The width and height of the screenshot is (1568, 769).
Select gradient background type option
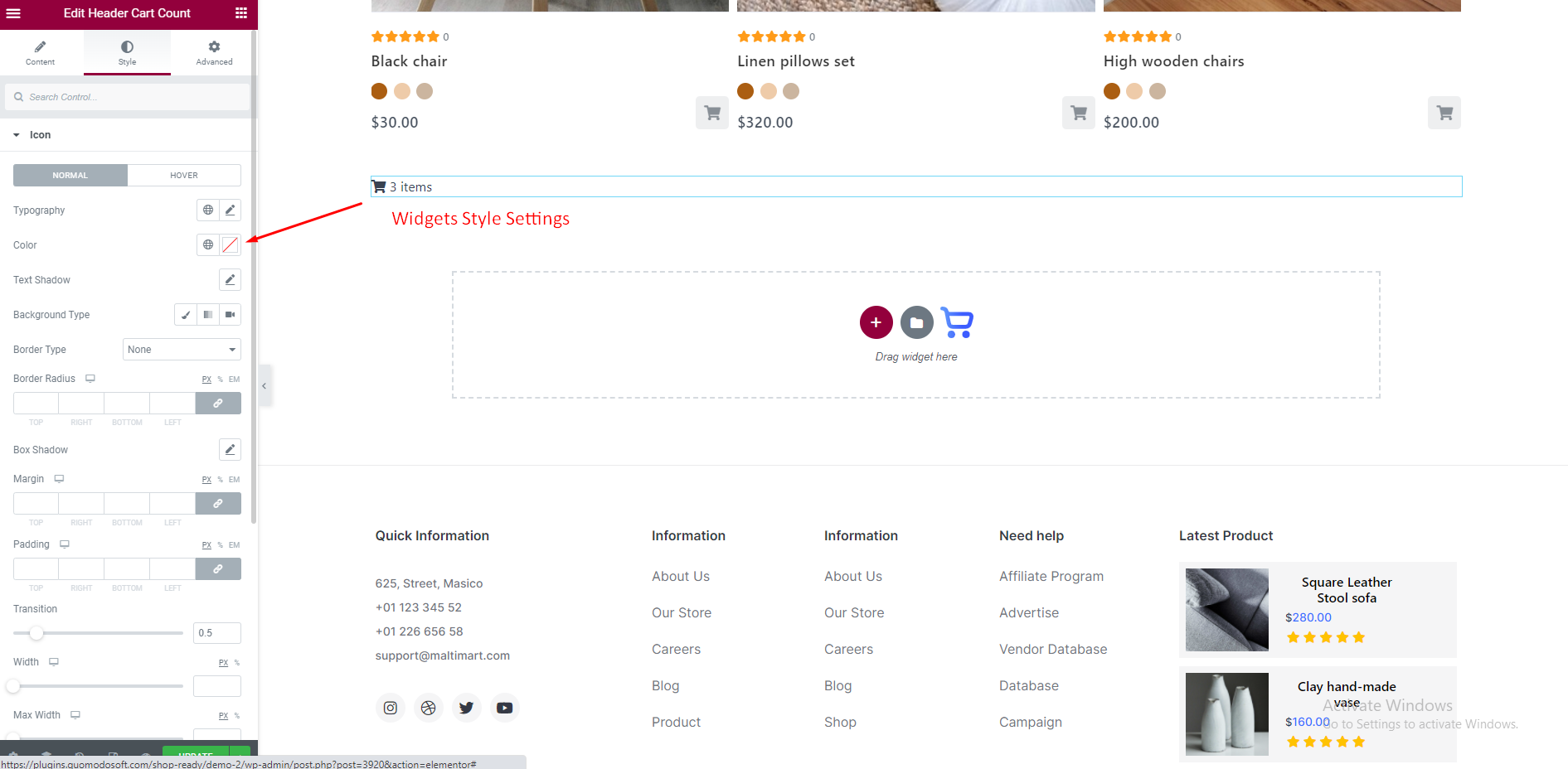pos(208,315)
